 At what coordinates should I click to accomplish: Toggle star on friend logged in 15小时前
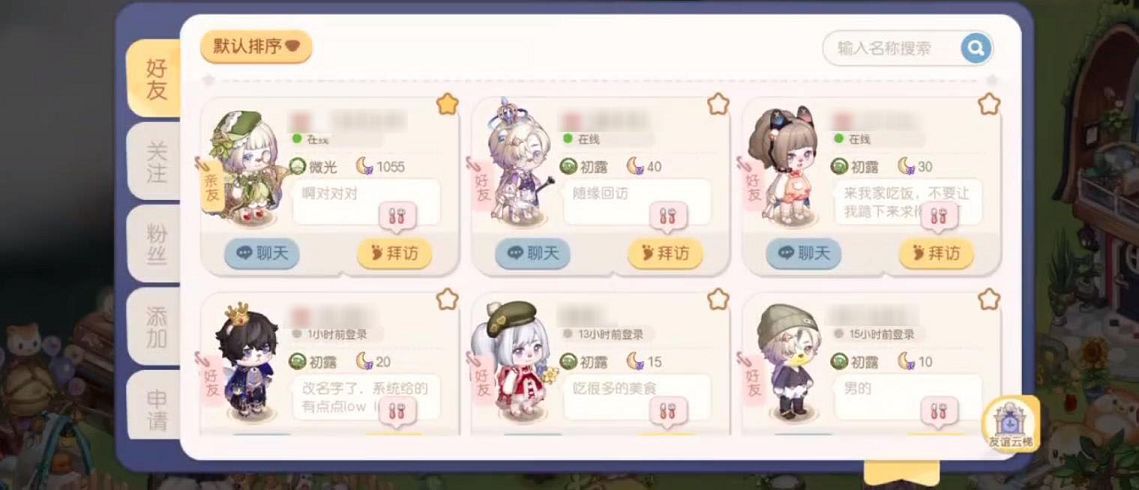click(989, 298)
